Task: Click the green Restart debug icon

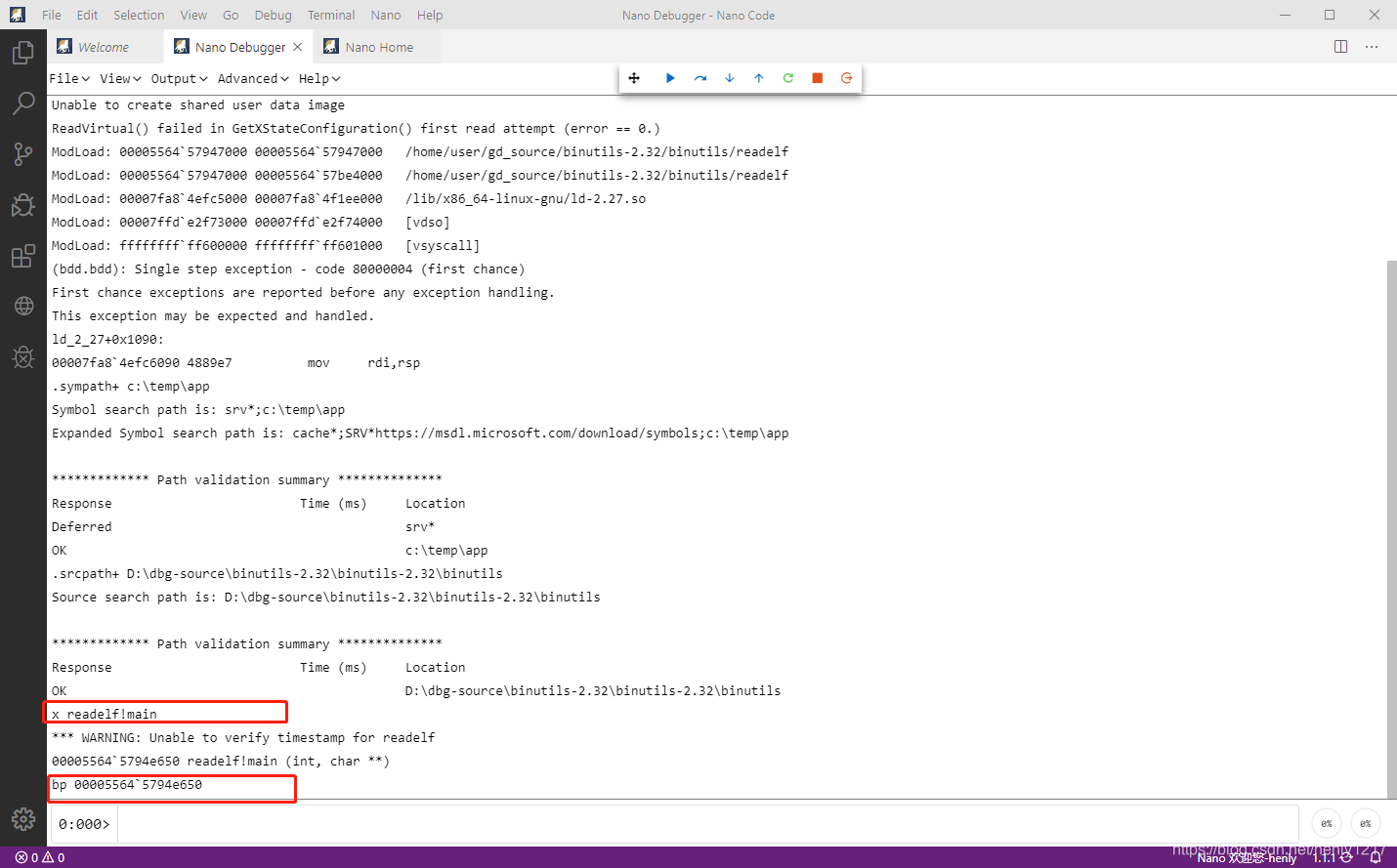Action: [788, 78]
